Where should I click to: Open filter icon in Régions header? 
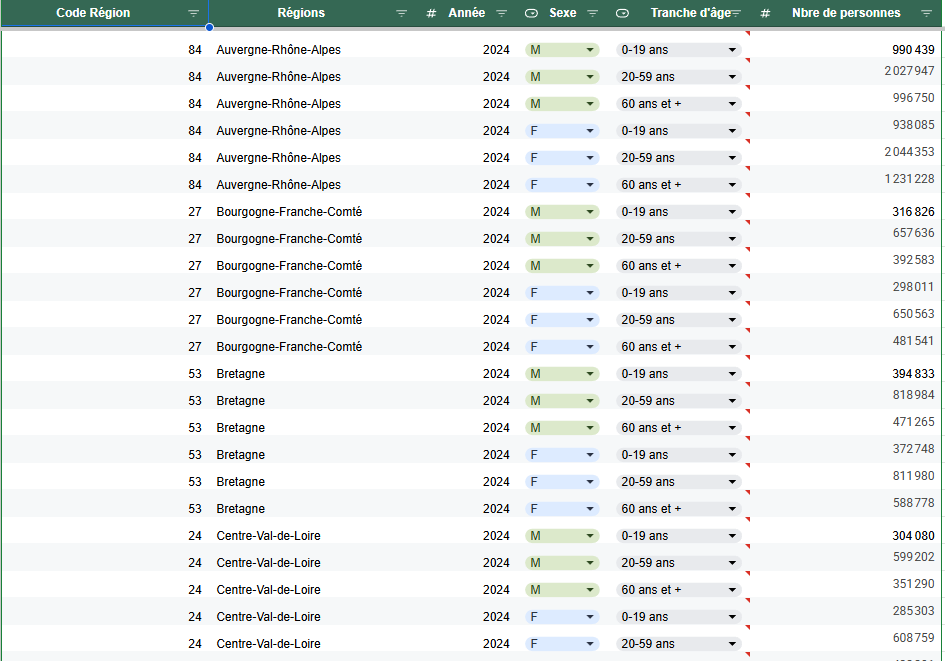pyautogui.click(x=401, y=14)
